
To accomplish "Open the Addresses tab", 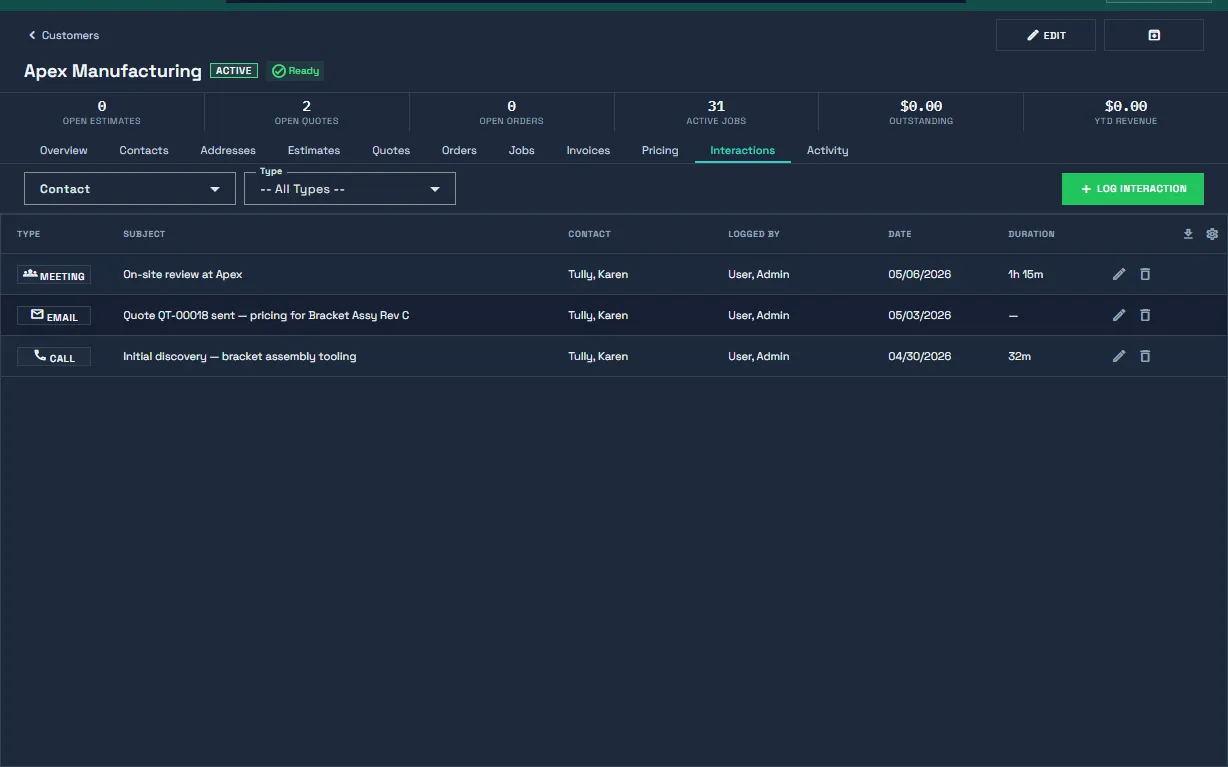I will tap(228, 150).
